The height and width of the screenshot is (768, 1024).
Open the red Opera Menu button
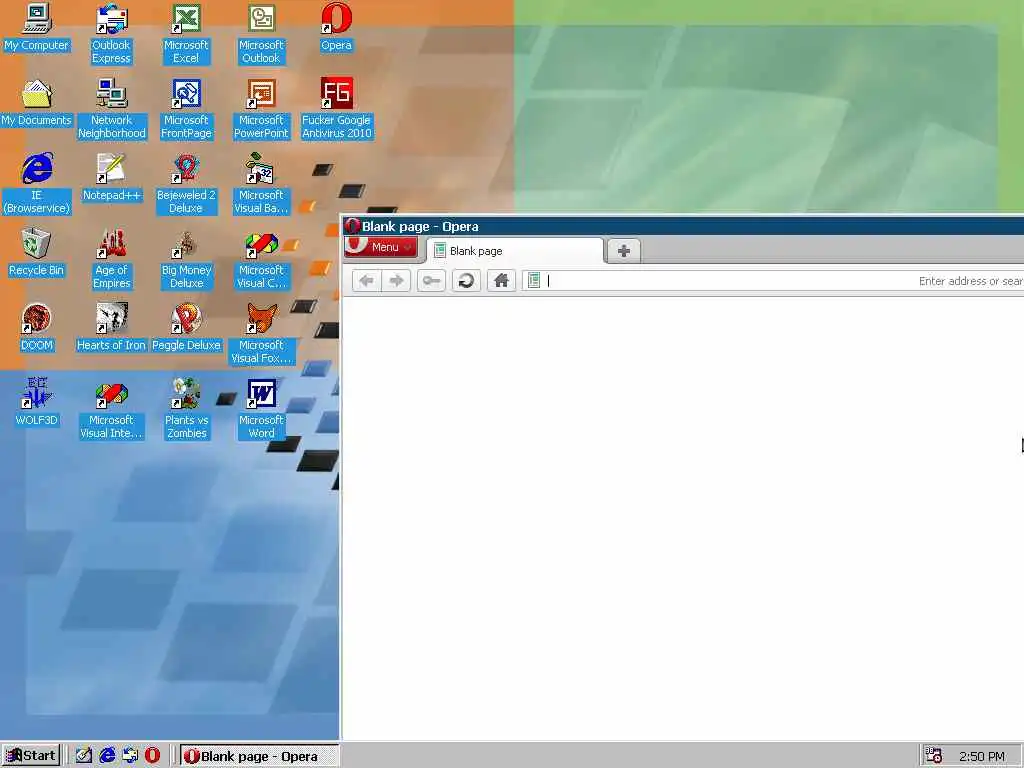tap(381, 247)
